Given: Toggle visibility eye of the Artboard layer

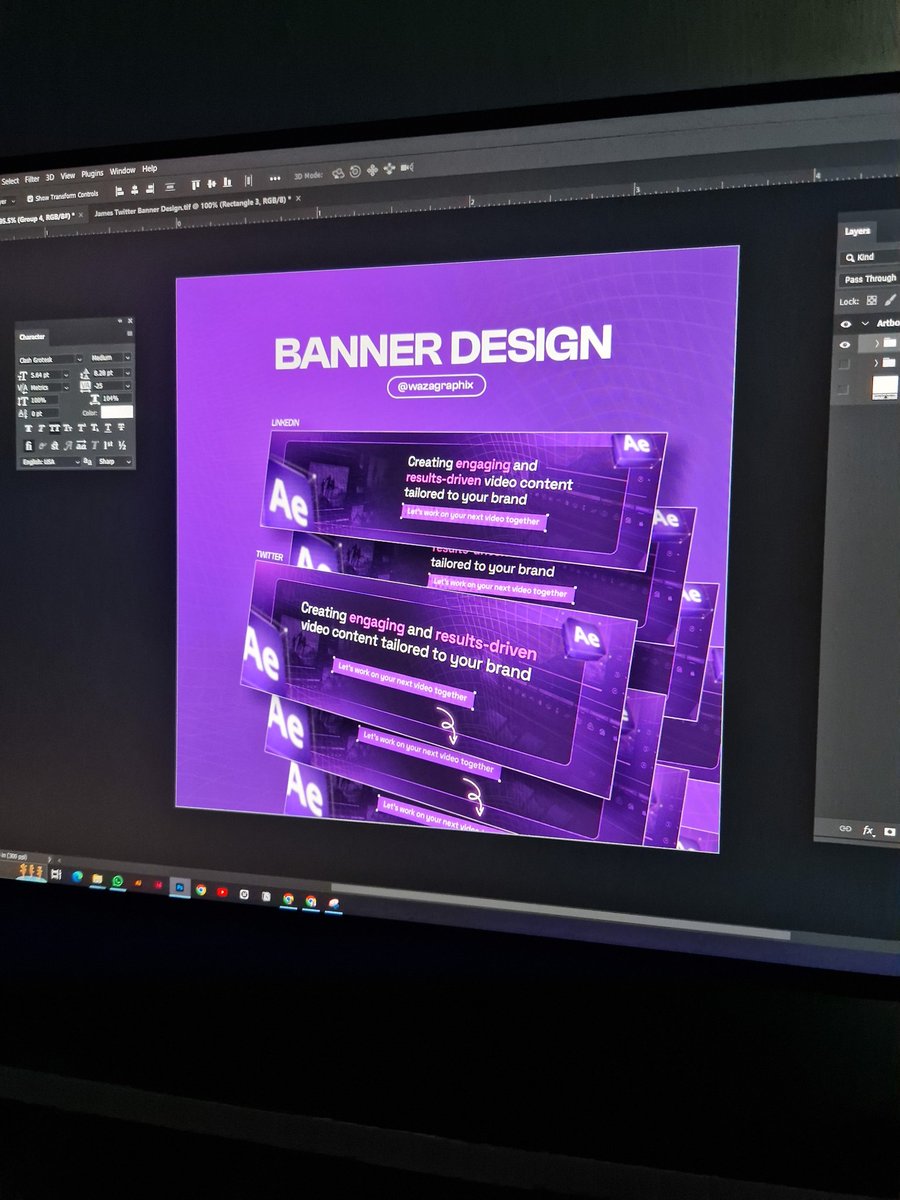Looking at the screenshot, I should tap(846, 324).
